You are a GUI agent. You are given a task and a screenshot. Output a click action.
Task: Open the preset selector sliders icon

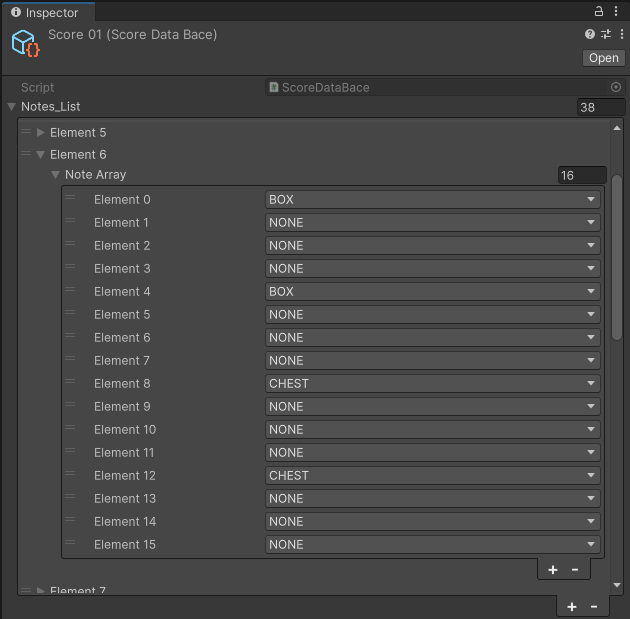click(605, 35)
